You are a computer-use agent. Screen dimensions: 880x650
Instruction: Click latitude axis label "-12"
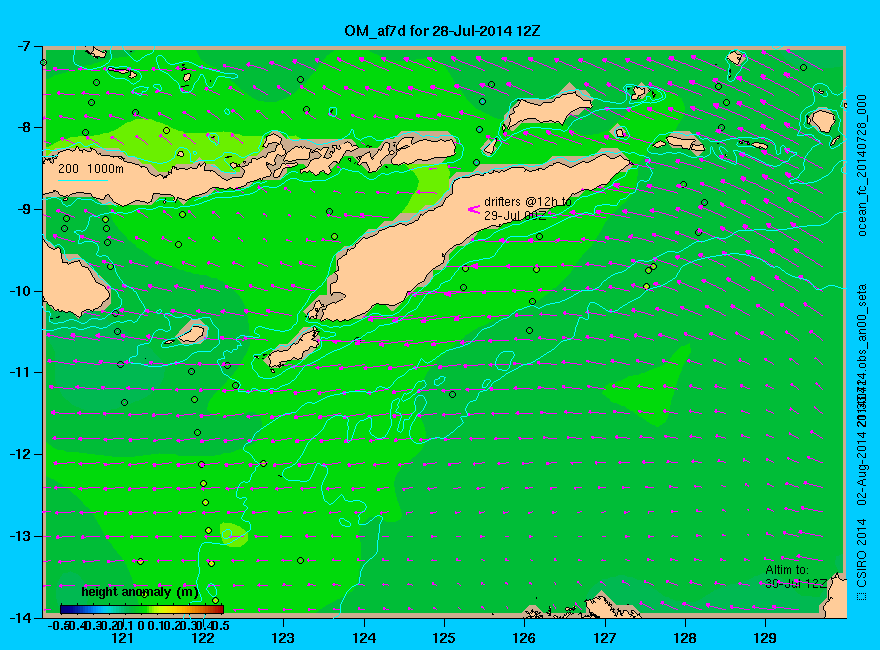(20, 454)
